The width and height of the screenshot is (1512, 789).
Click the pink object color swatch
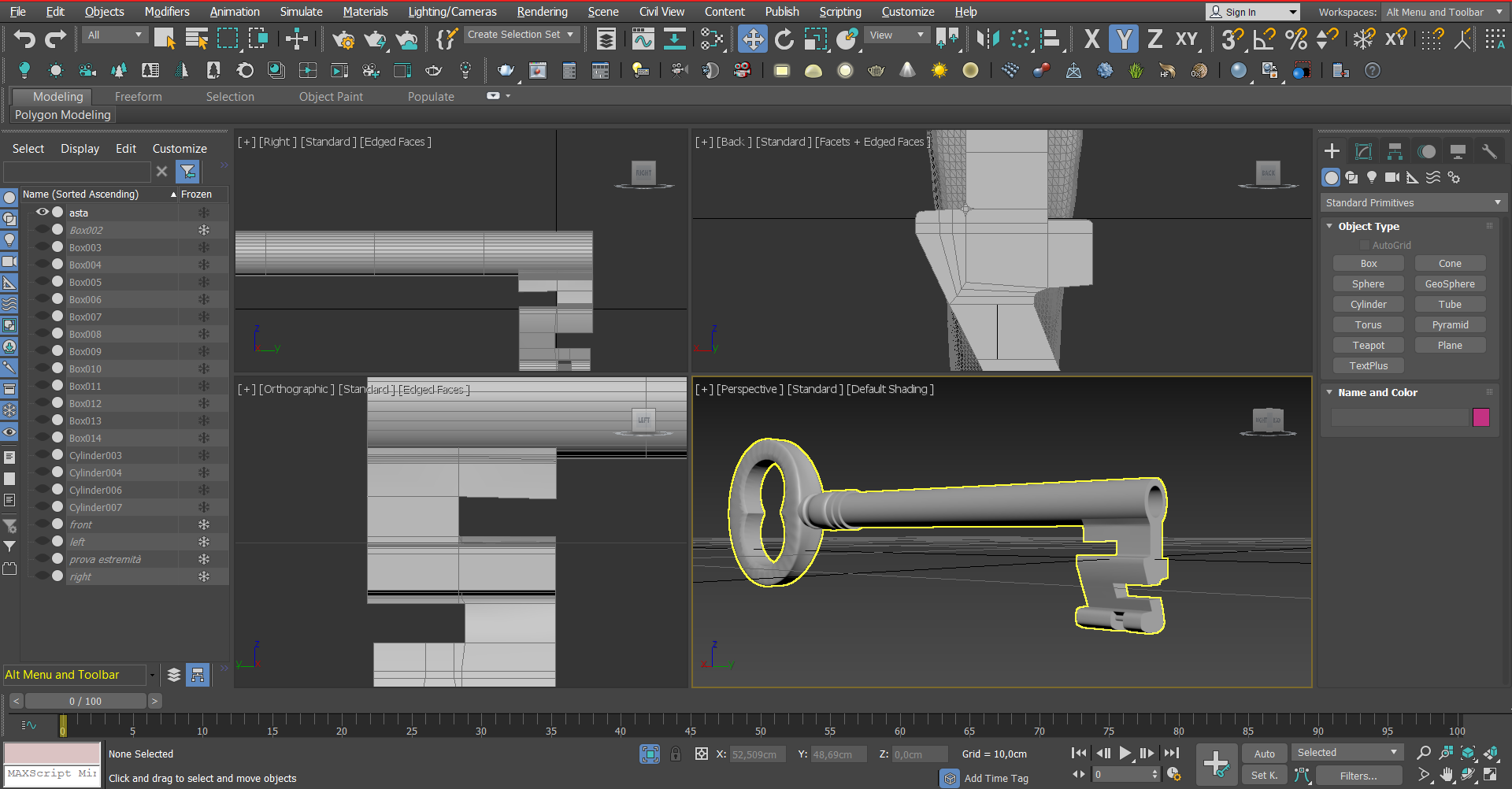coord(1480,417)
